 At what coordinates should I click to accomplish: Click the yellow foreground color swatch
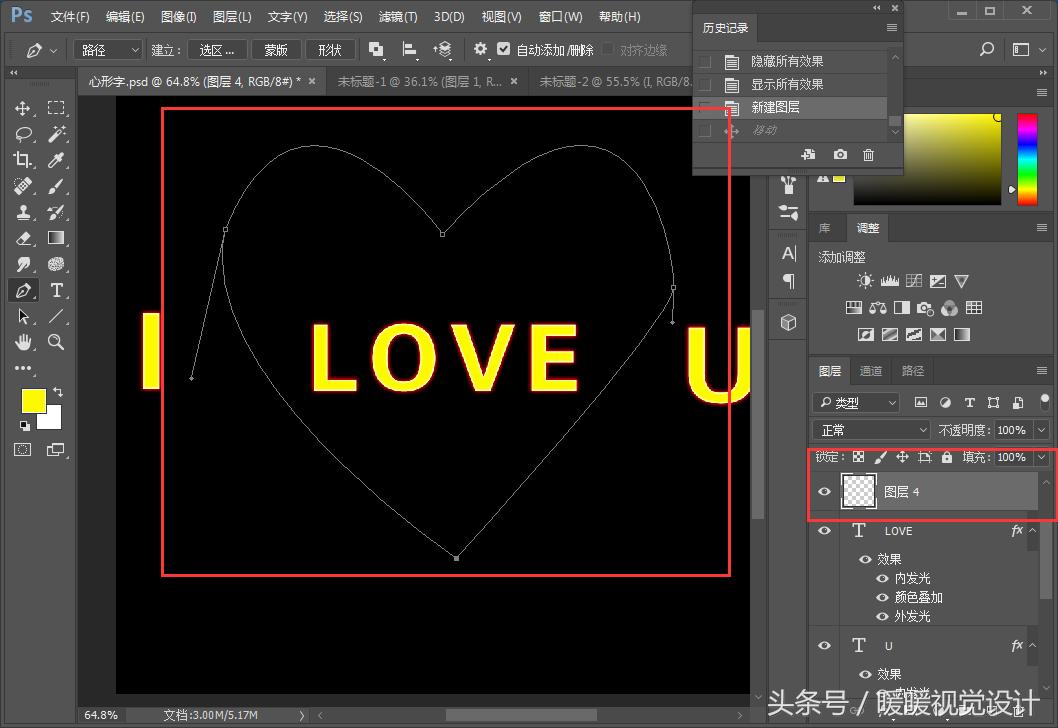[33, 400]
